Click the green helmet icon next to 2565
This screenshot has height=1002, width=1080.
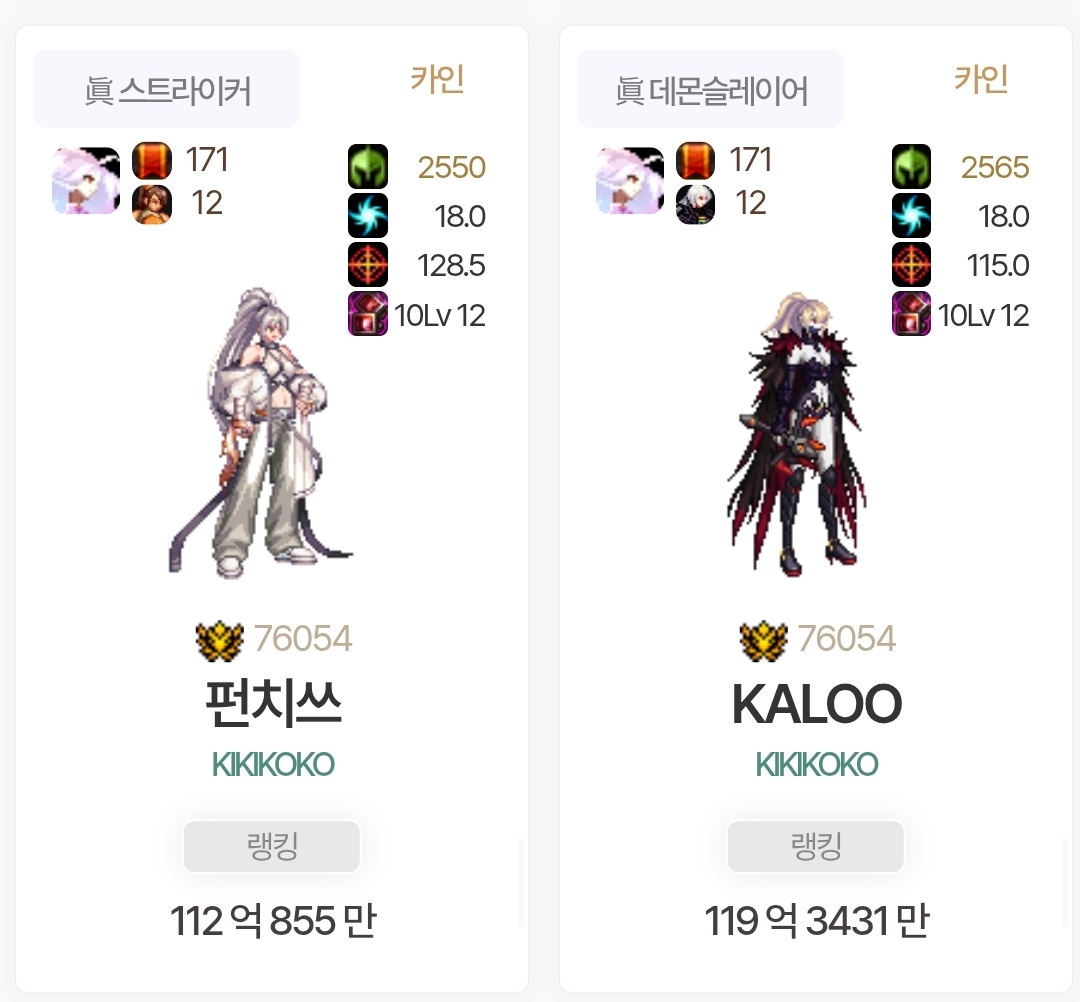coord(911,166)
